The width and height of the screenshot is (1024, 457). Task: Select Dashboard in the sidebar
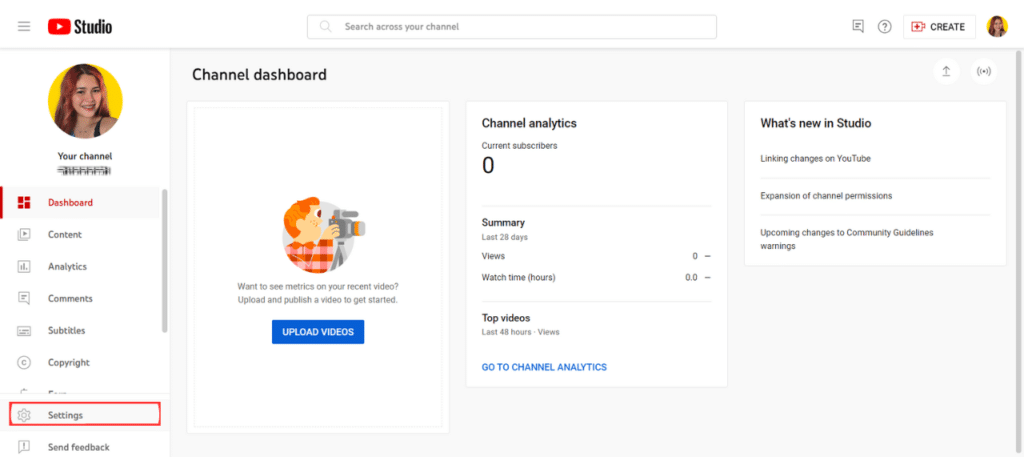(x=70, y=203)
